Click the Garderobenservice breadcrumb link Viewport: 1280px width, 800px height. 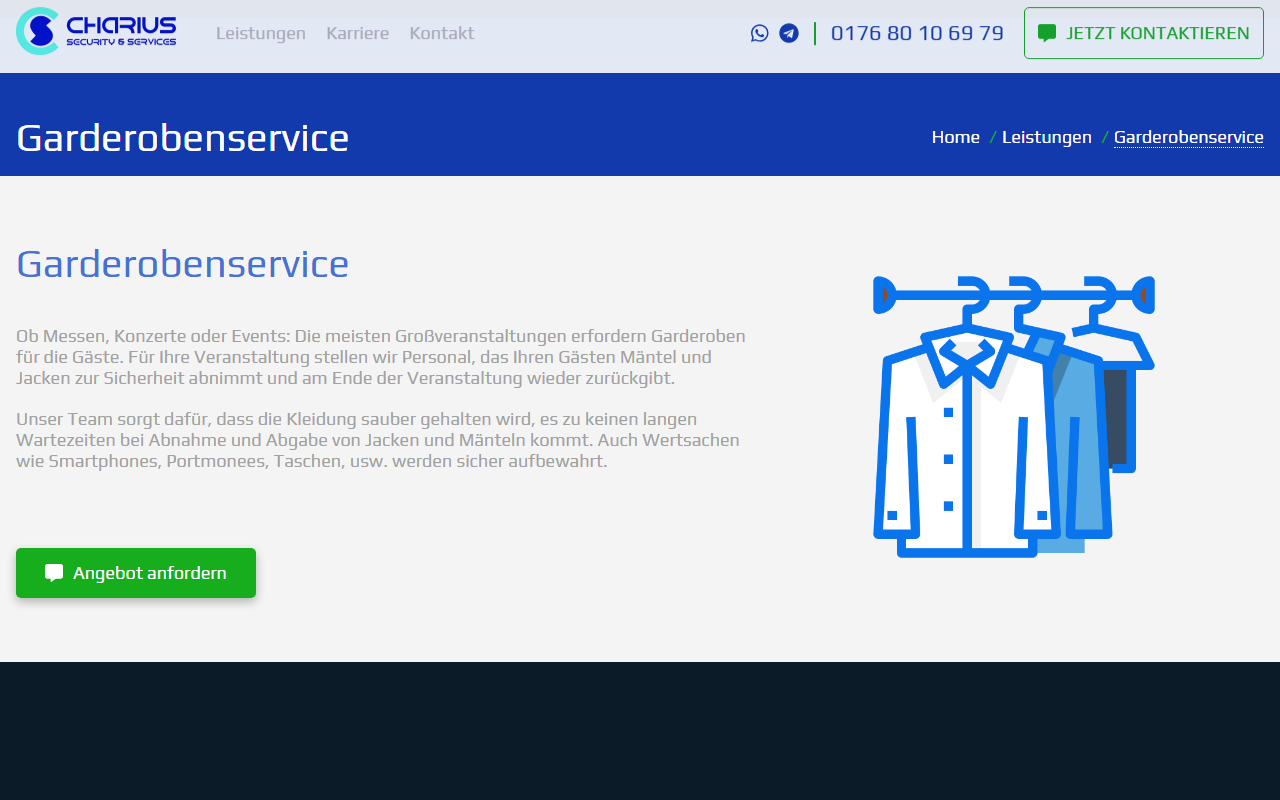pos(1189,137)
